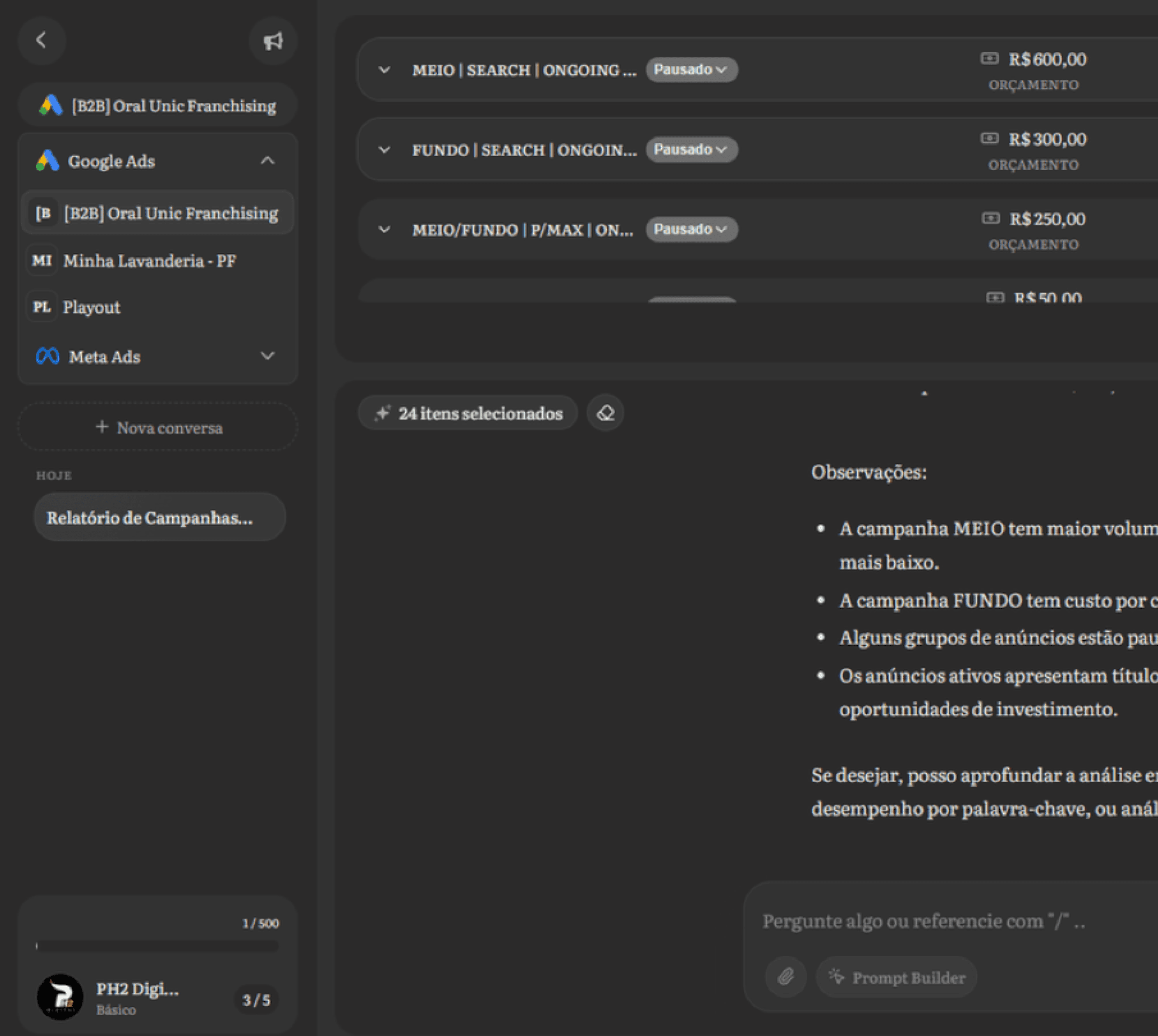Click the 1/500 usage progress bar

pyautogui.click(x=158, y=946)
